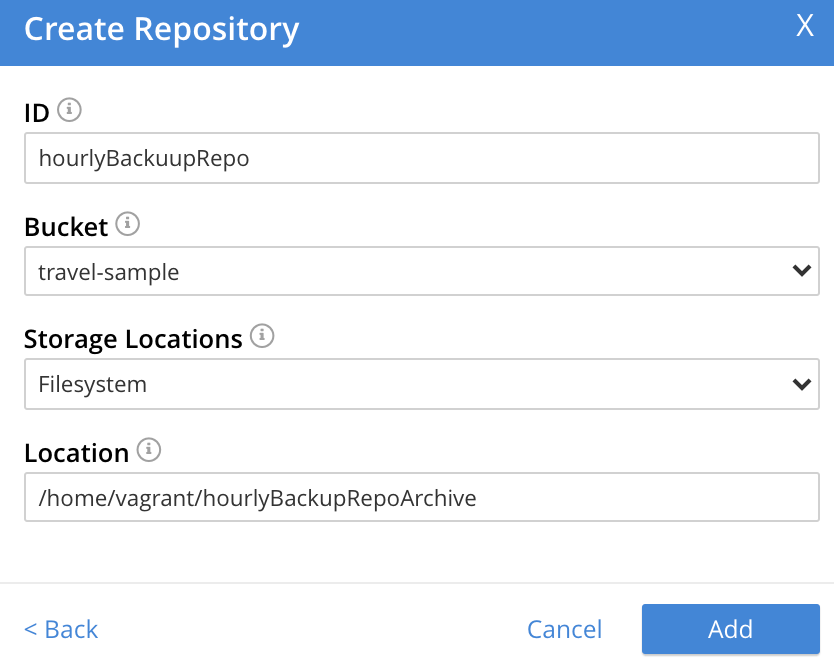Click the Create Repository title bar
Viewport: 834px width, 672px height.
point(161,29)
